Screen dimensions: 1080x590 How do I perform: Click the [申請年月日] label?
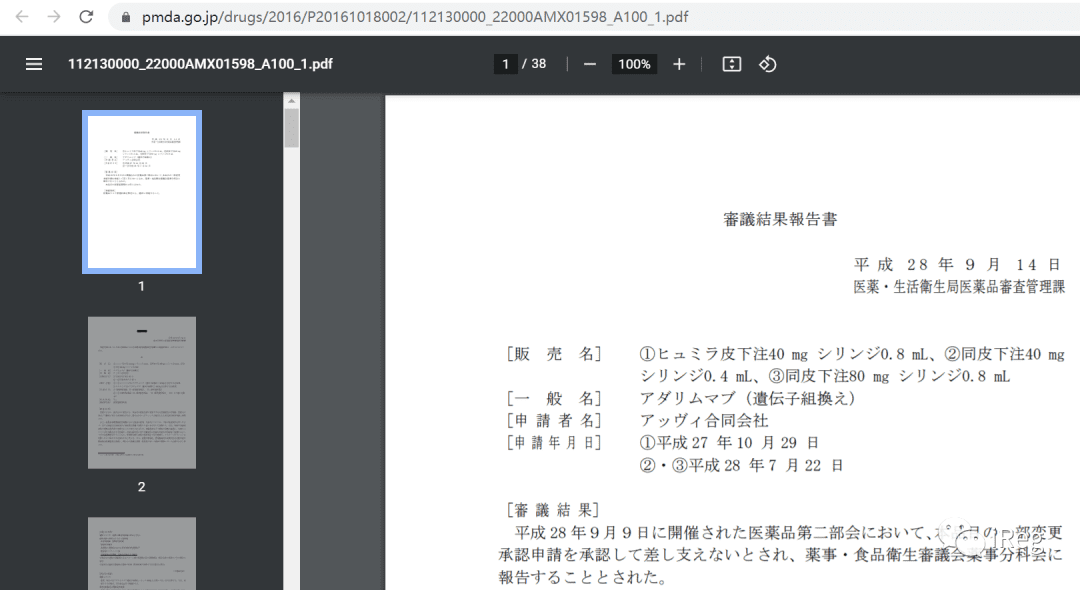point(554,443)
